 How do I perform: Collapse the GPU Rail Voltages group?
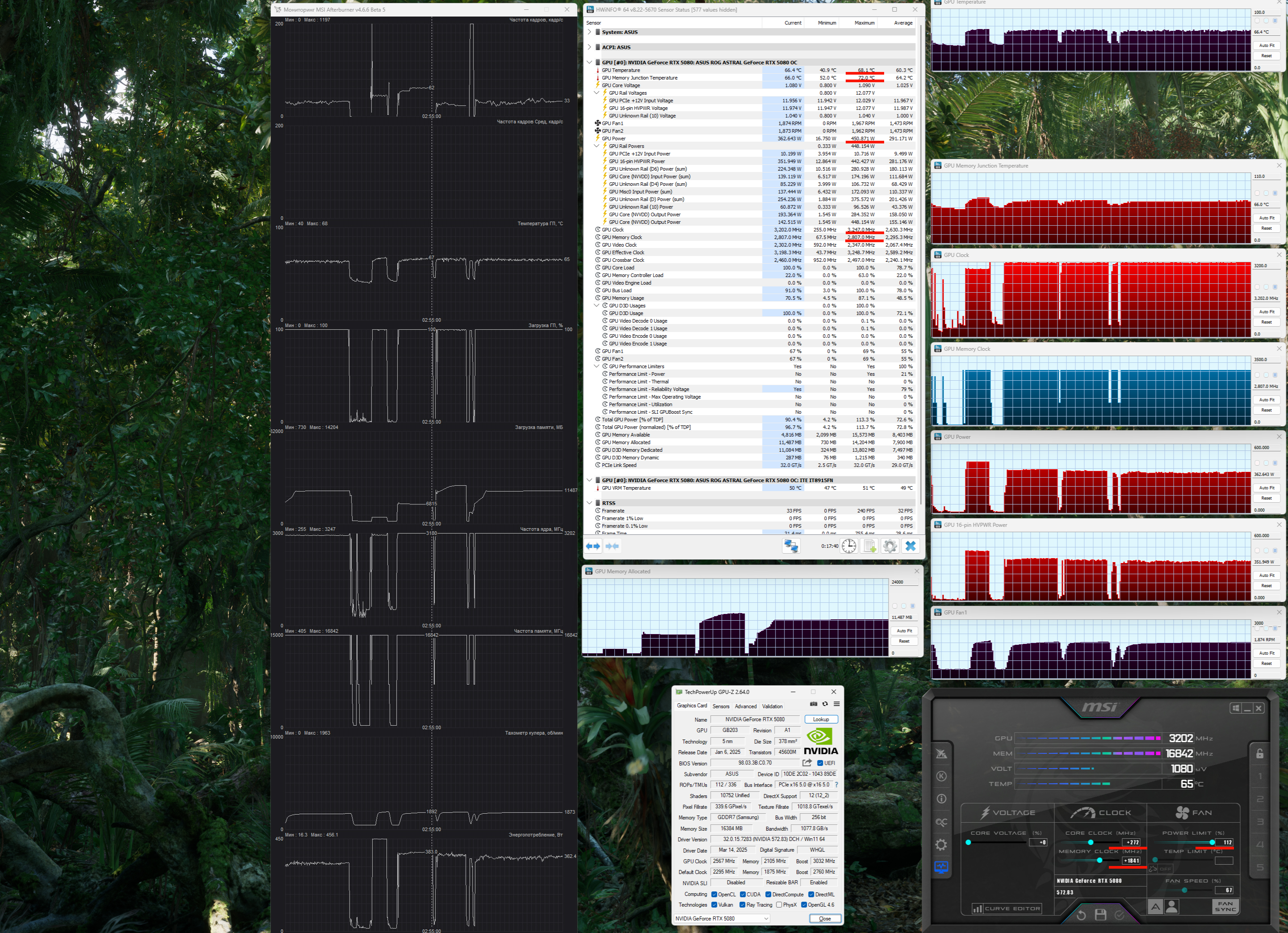pos(596,92)
